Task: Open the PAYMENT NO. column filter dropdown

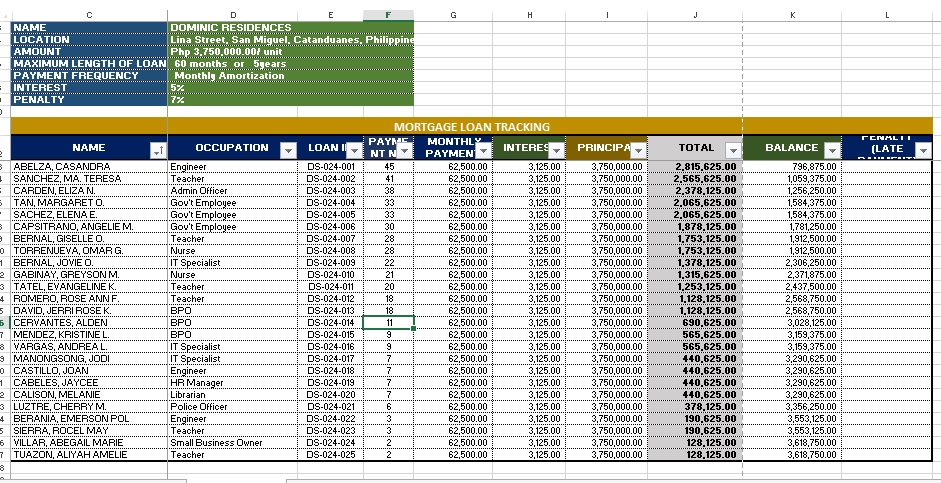Action: [405, 151]
